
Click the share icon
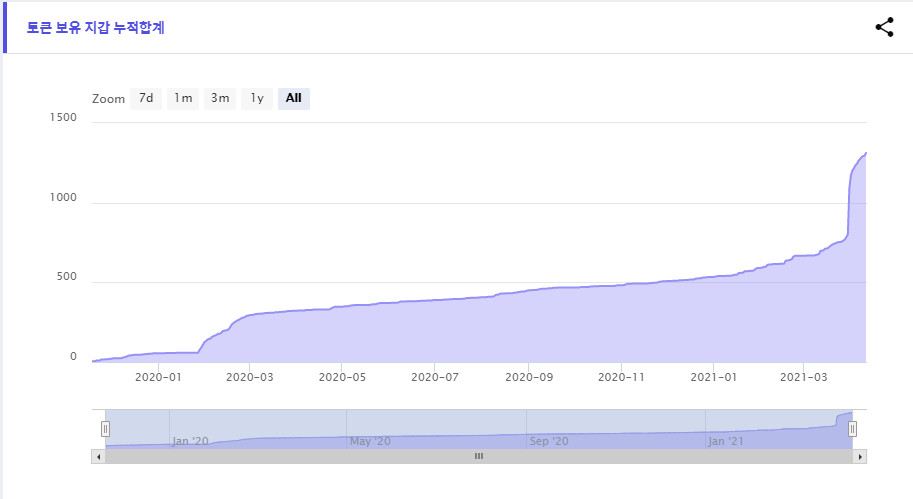click(x=884, y=27)
